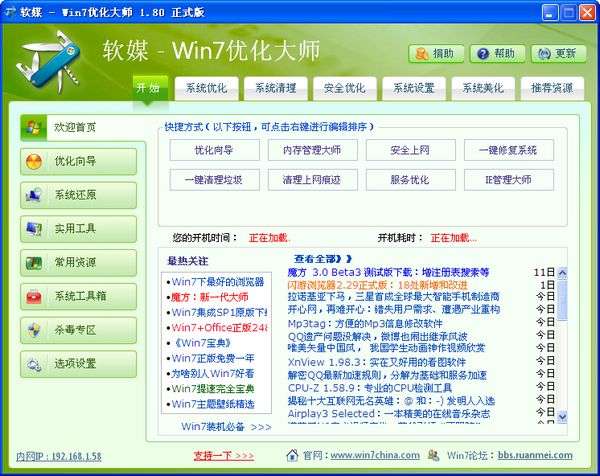Open the CPU-Z 1.58.9 news item
The image size is (600, 476).
click(x=370, y=388)
